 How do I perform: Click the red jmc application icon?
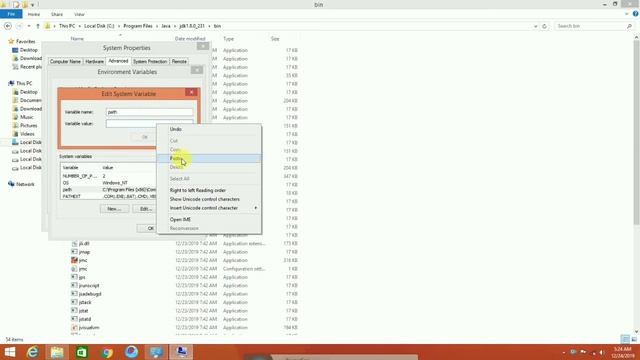point(74,260)
